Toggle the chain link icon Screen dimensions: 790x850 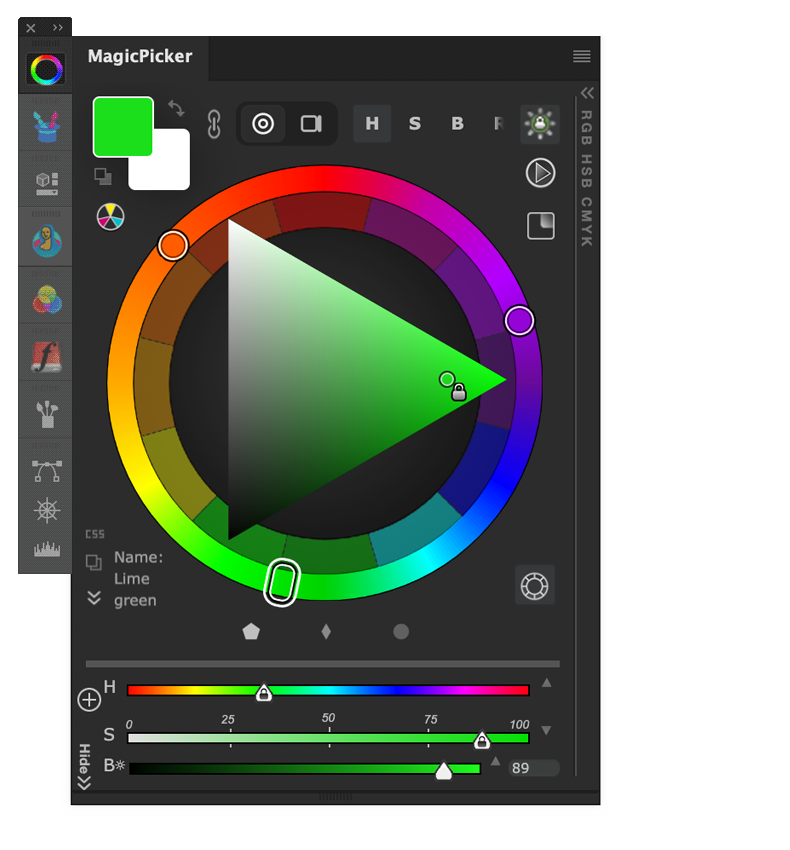pos(214,124)
